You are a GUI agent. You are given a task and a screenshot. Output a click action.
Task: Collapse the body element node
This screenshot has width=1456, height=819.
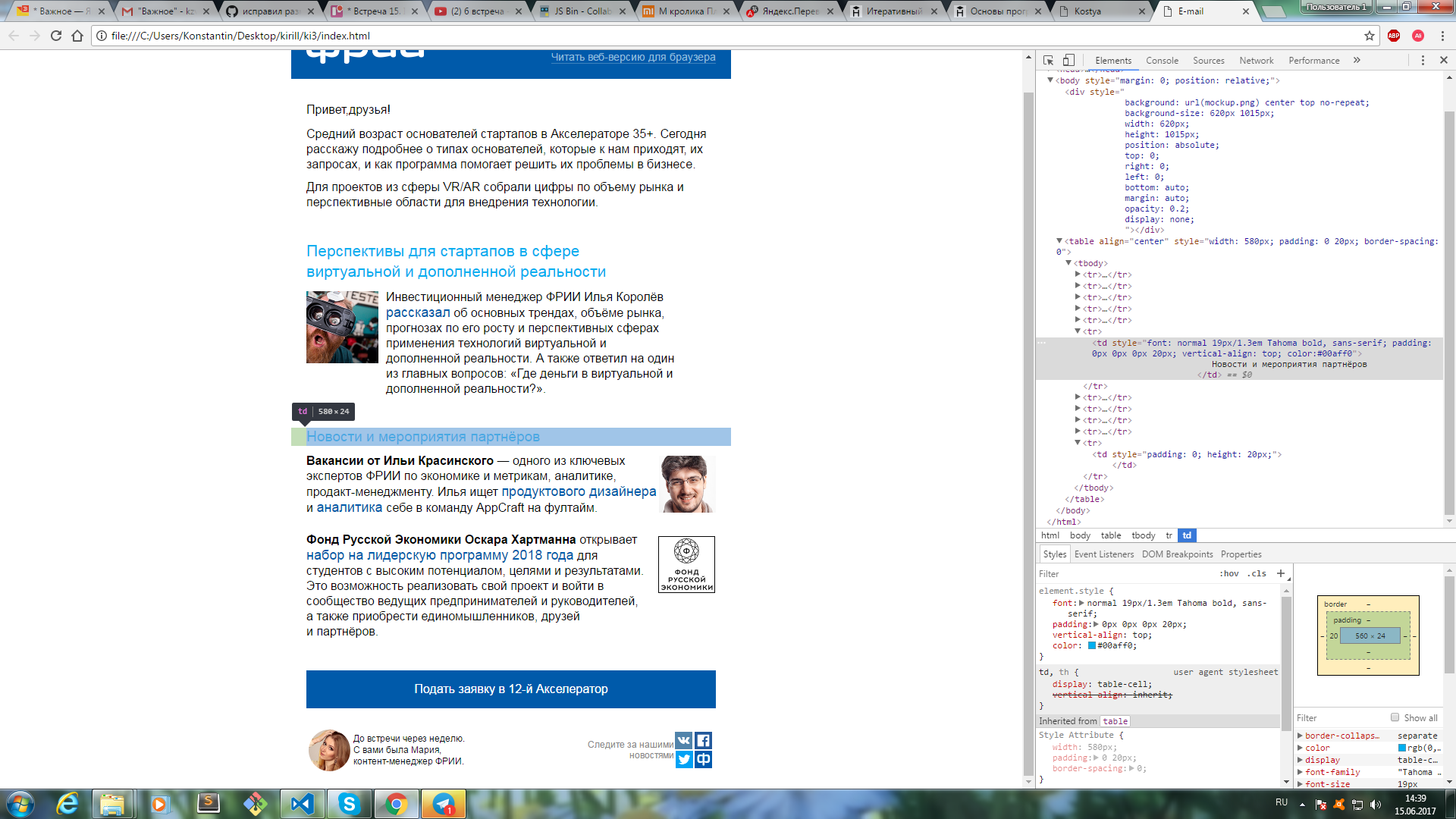click(x=1050, y=80)
